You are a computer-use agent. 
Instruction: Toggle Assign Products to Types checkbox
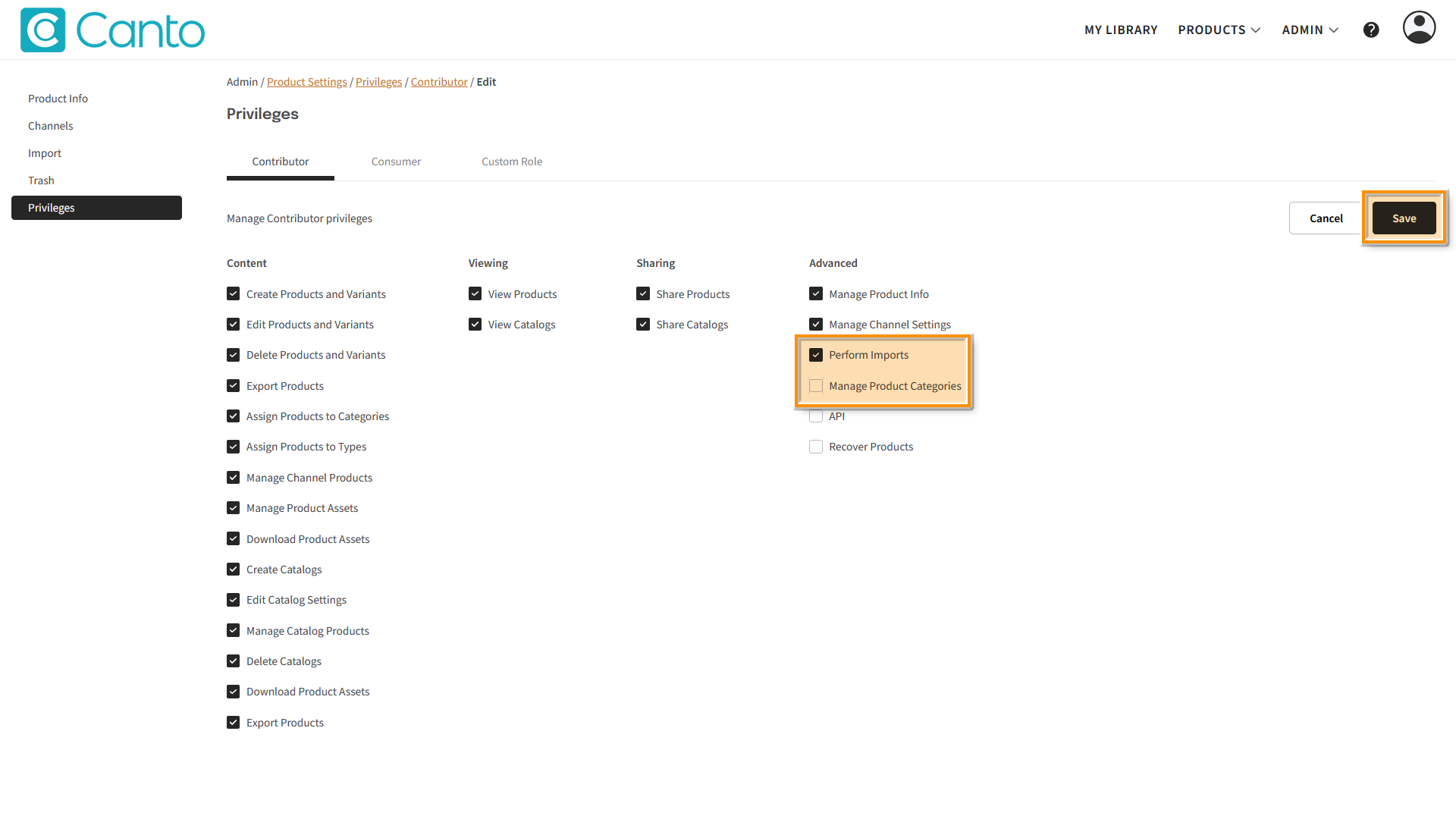(234, 447)
